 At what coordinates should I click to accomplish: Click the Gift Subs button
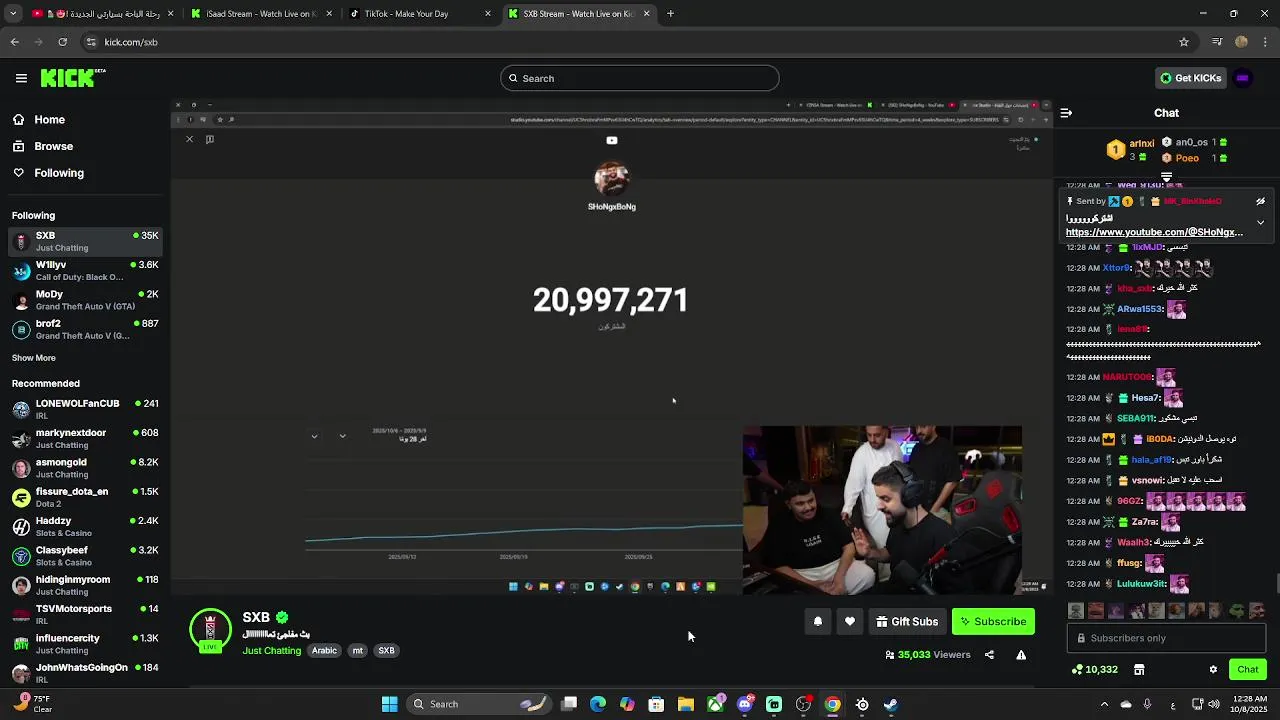pyautogui.click(x=907, y=622)
